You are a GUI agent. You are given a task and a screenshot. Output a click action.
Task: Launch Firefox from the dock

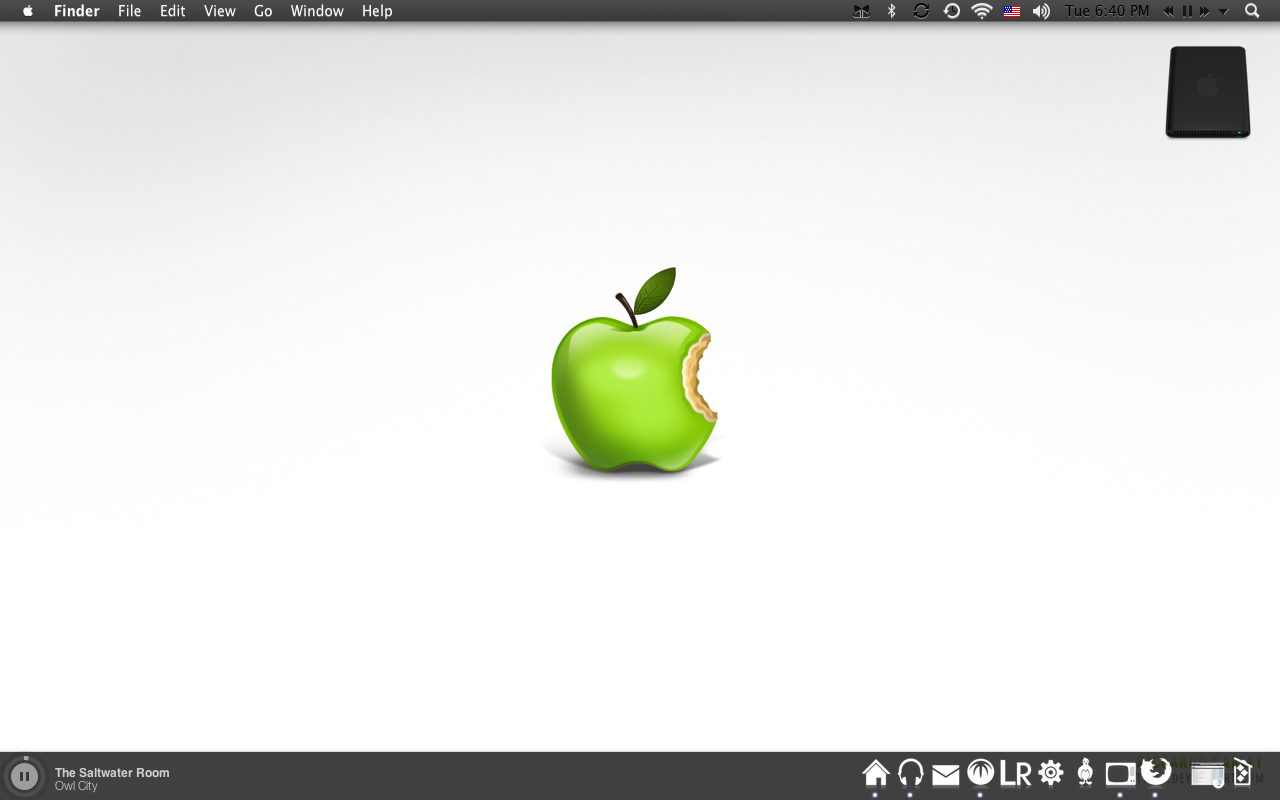pos(1155,770)
